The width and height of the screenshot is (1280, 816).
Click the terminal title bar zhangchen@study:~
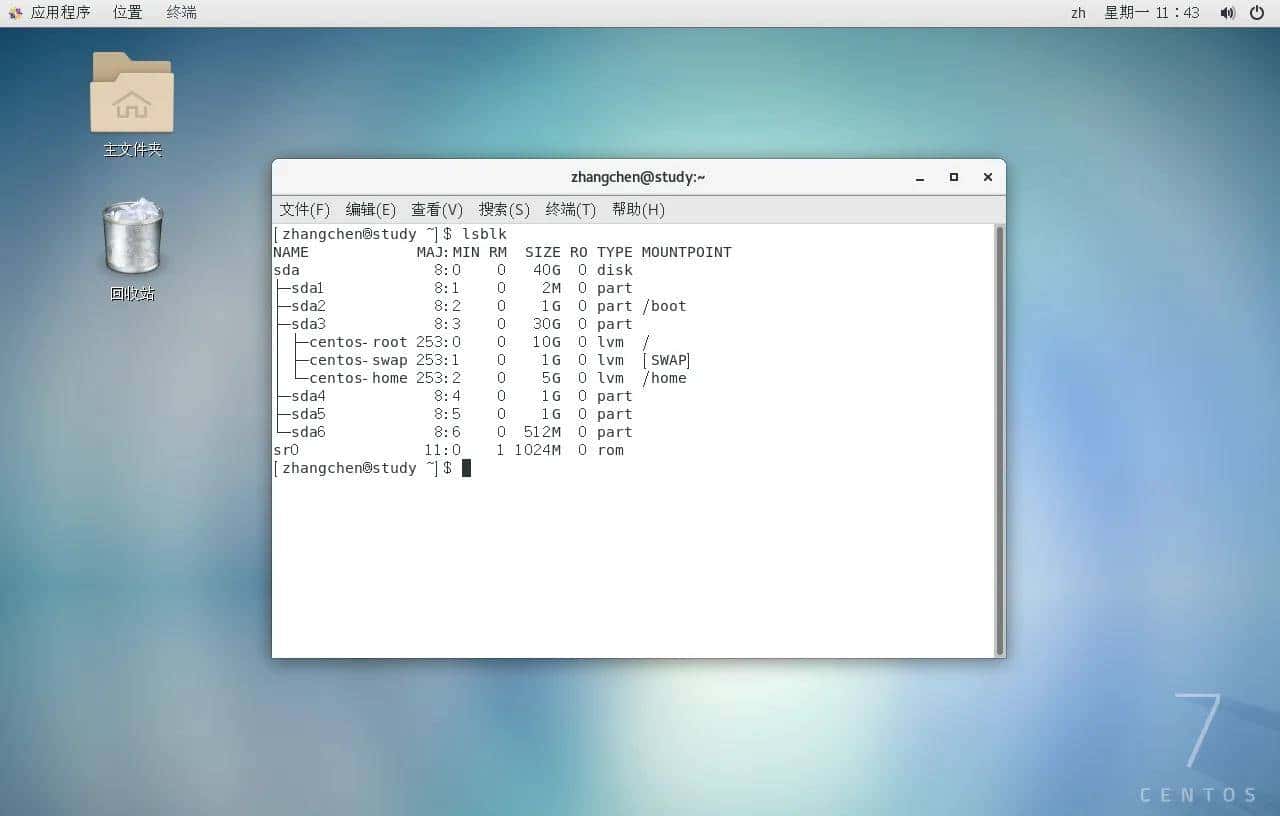click(x=638, y=177)
